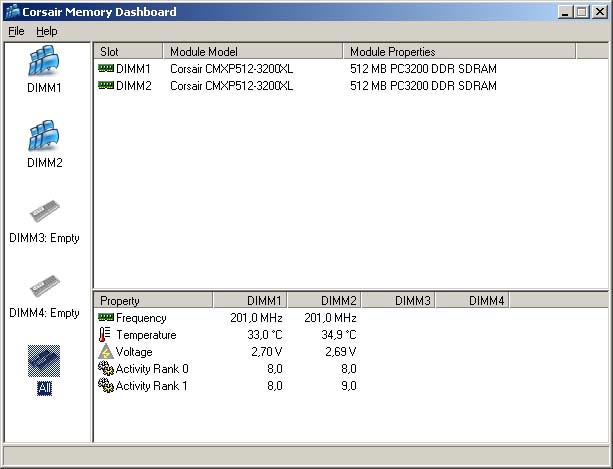This screenshot has width=613, height=469.
Task: Select the DIMM1 row in module list
Action: click(x=133, y=69)
